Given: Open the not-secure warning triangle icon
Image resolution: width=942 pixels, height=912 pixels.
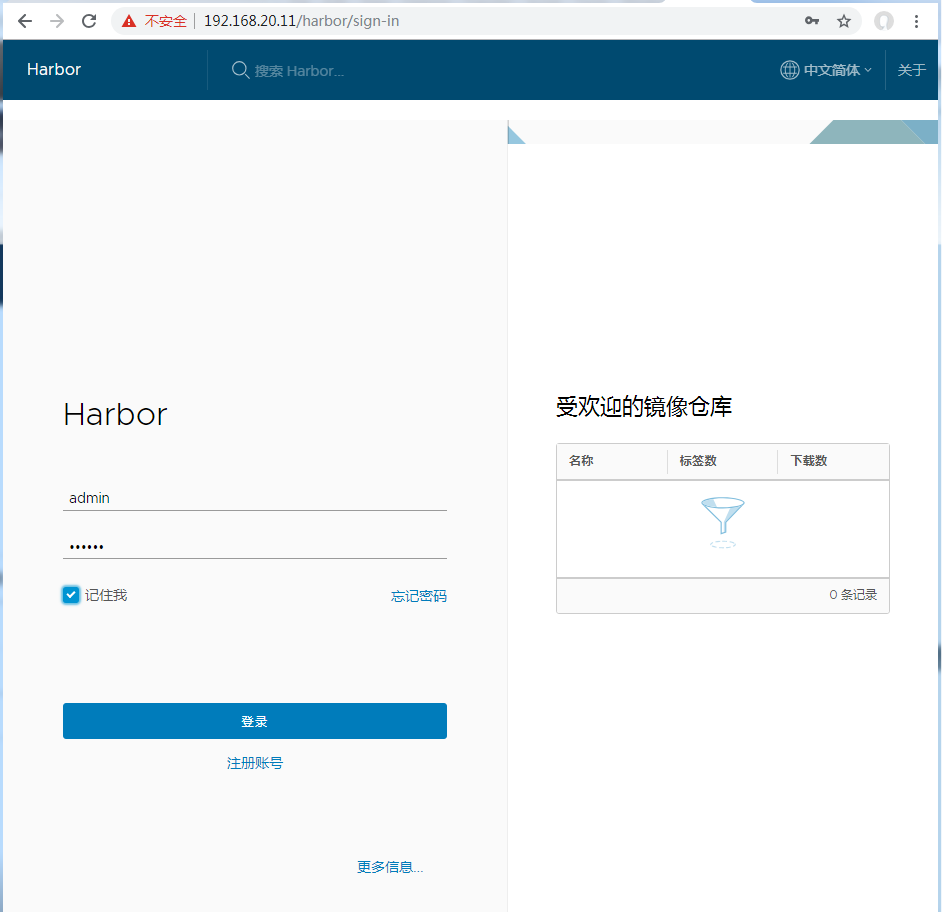Looking at the screenshot, I should click(129, 22).
